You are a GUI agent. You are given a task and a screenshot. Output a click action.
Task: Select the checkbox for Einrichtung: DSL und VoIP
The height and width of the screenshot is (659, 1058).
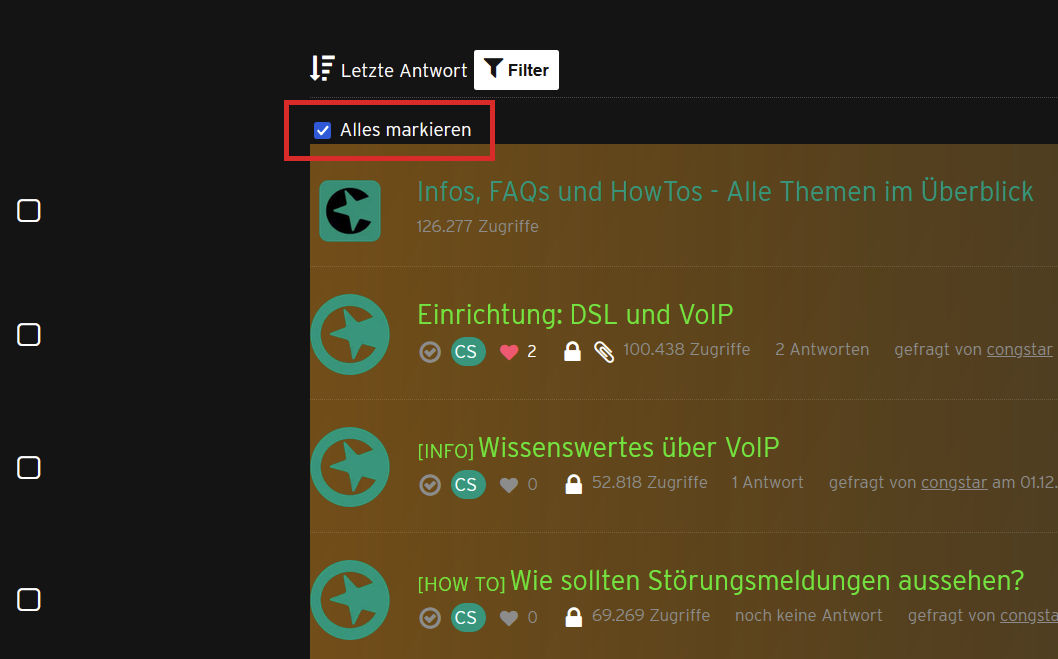click(x=28, y=335)
